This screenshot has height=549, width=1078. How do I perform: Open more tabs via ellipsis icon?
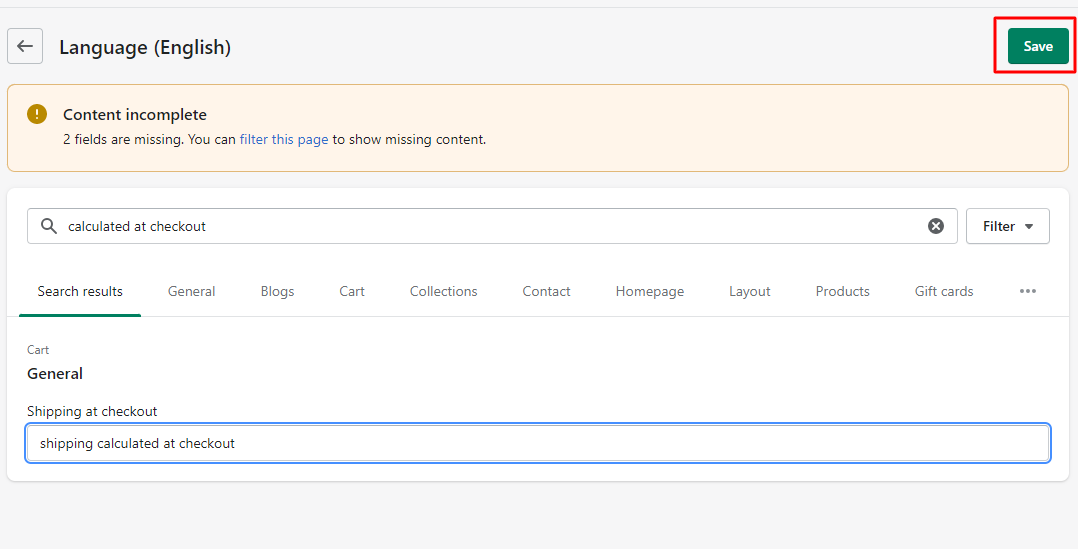1028,291
